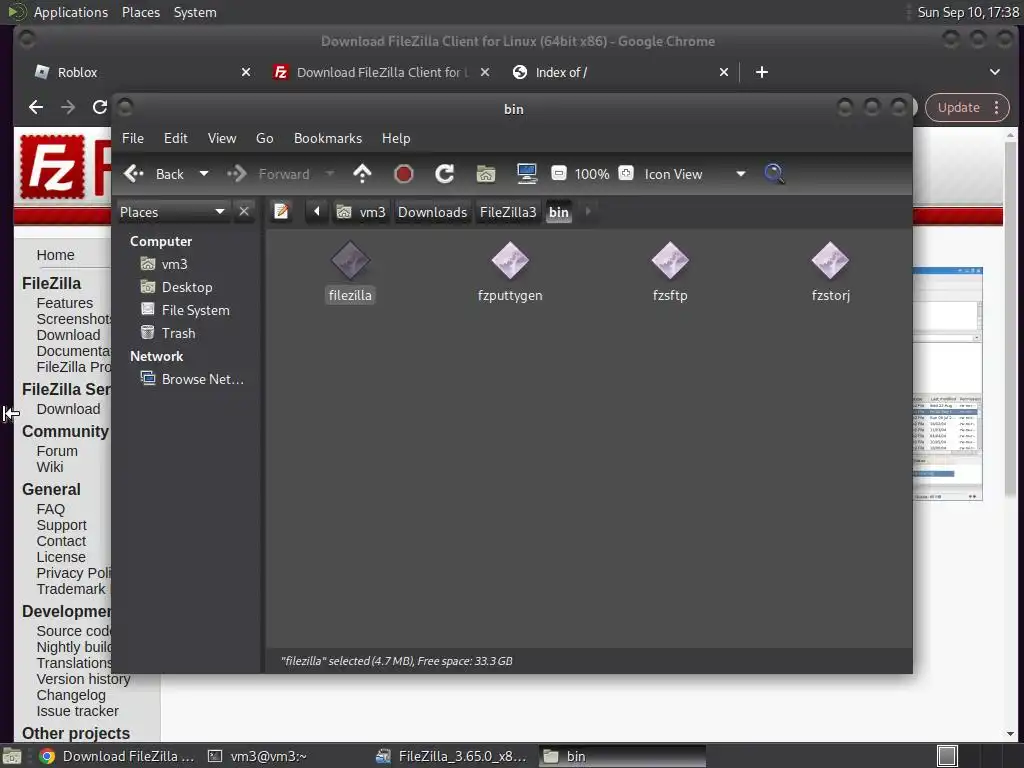Open file manager search magnifier

coord(774,174)
